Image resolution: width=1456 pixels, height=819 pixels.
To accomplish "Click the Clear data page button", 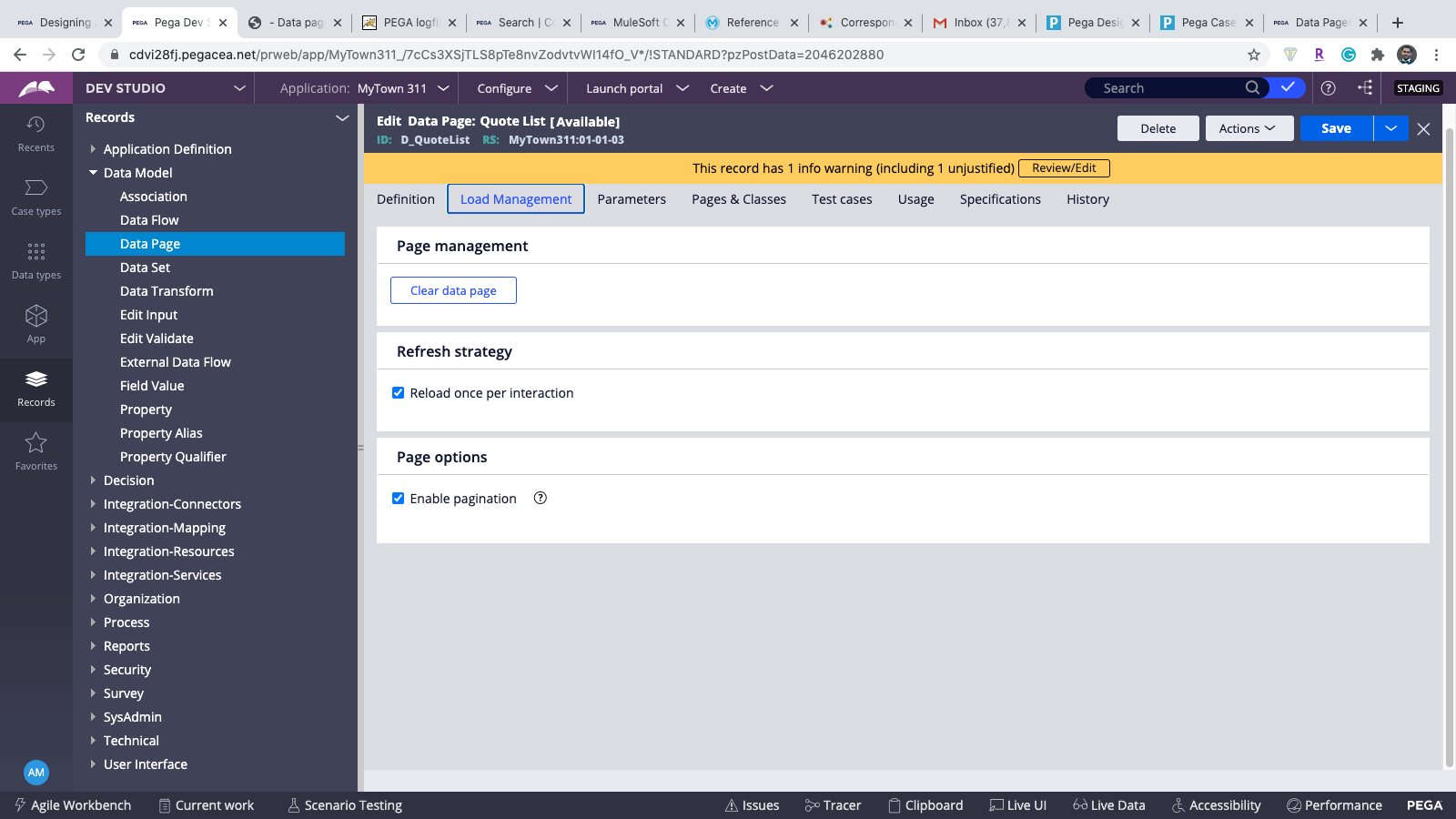I will point(453,289).
